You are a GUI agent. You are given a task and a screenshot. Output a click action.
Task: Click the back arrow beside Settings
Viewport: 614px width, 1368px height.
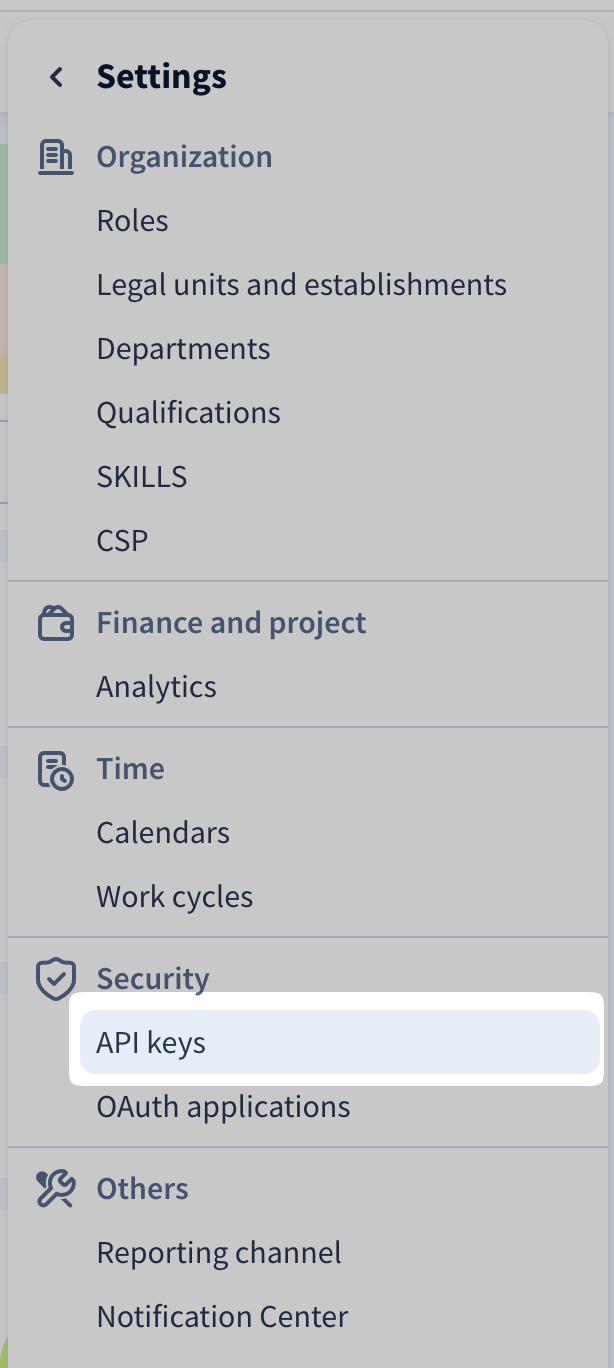tap(57, 77)
